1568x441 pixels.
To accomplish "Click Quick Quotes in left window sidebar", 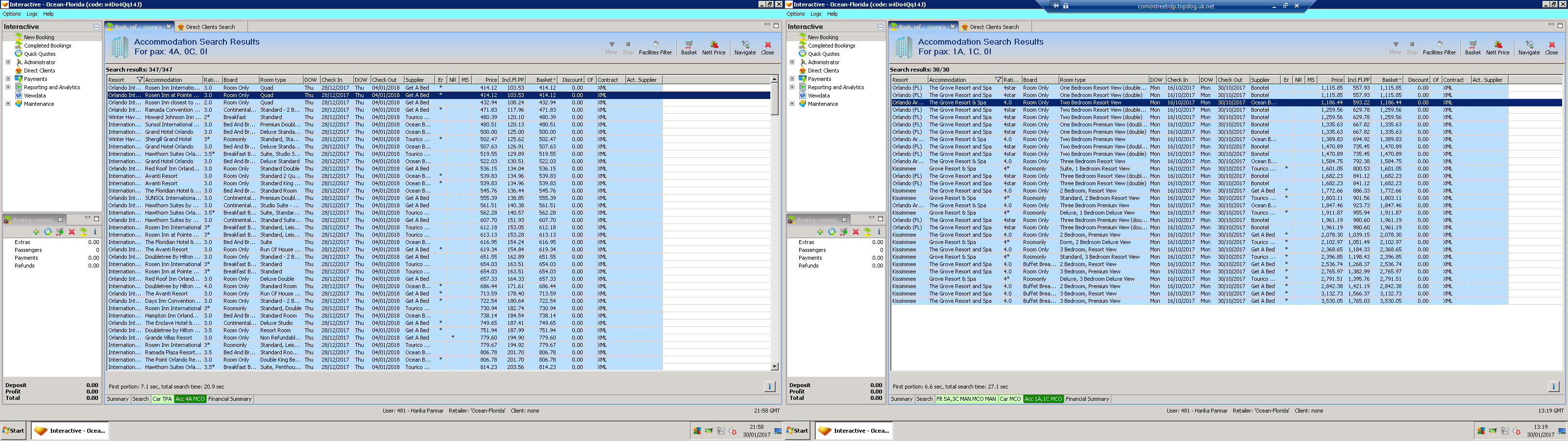I will click(x=40, y=54).
